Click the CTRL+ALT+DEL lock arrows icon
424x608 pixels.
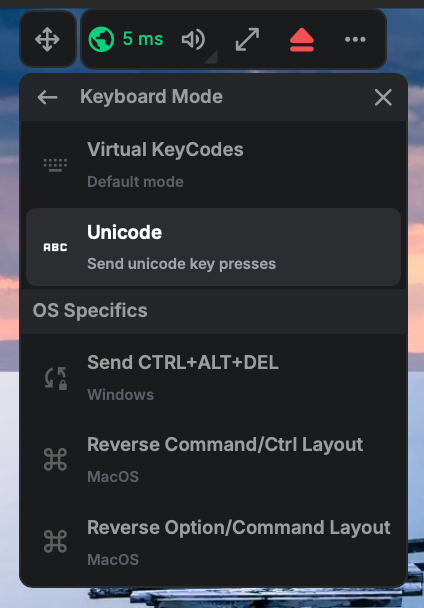[55, 378]
